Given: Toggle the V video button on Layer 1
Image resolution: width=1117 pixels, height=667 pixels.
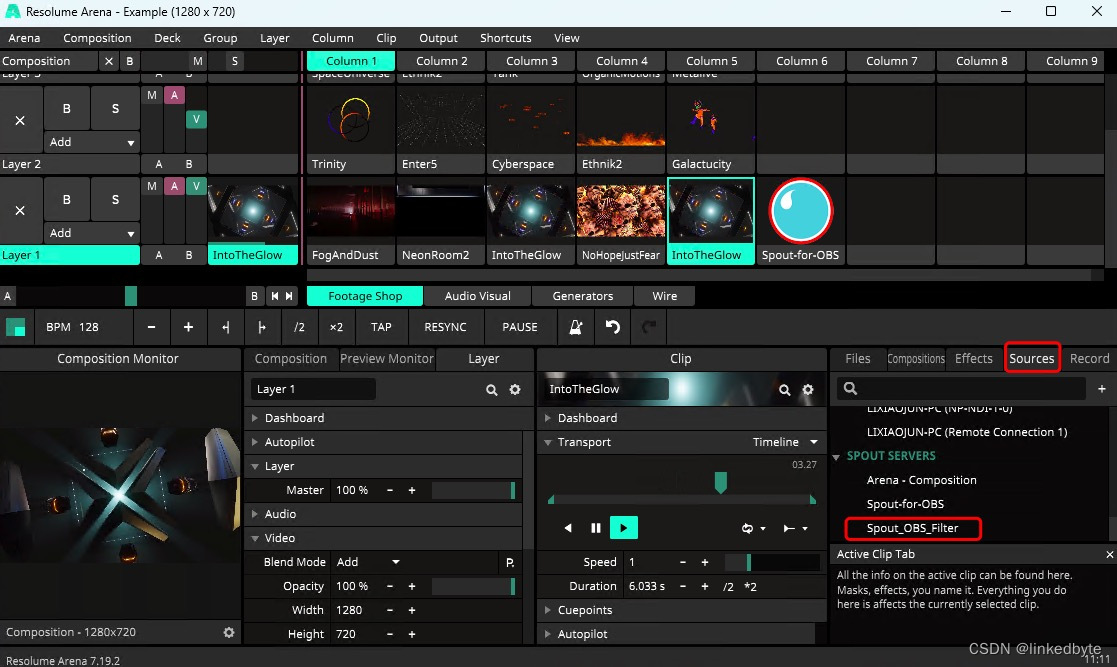Looking at the screenshot, I should [x=196, y=186].
